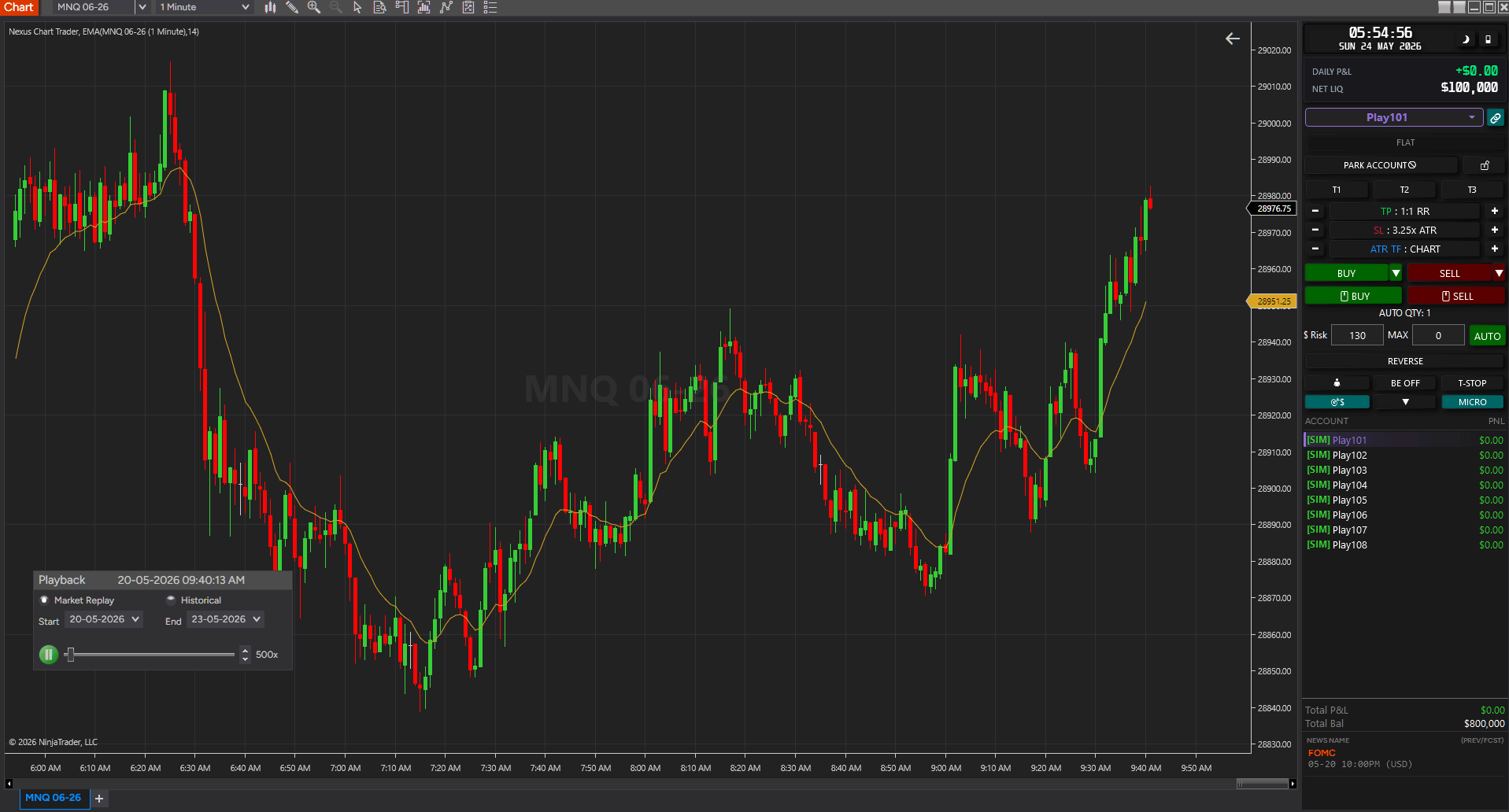Toggle the Chart Trader icon
The height and width of the screenshot is (812, 1509).
[401, 7]
